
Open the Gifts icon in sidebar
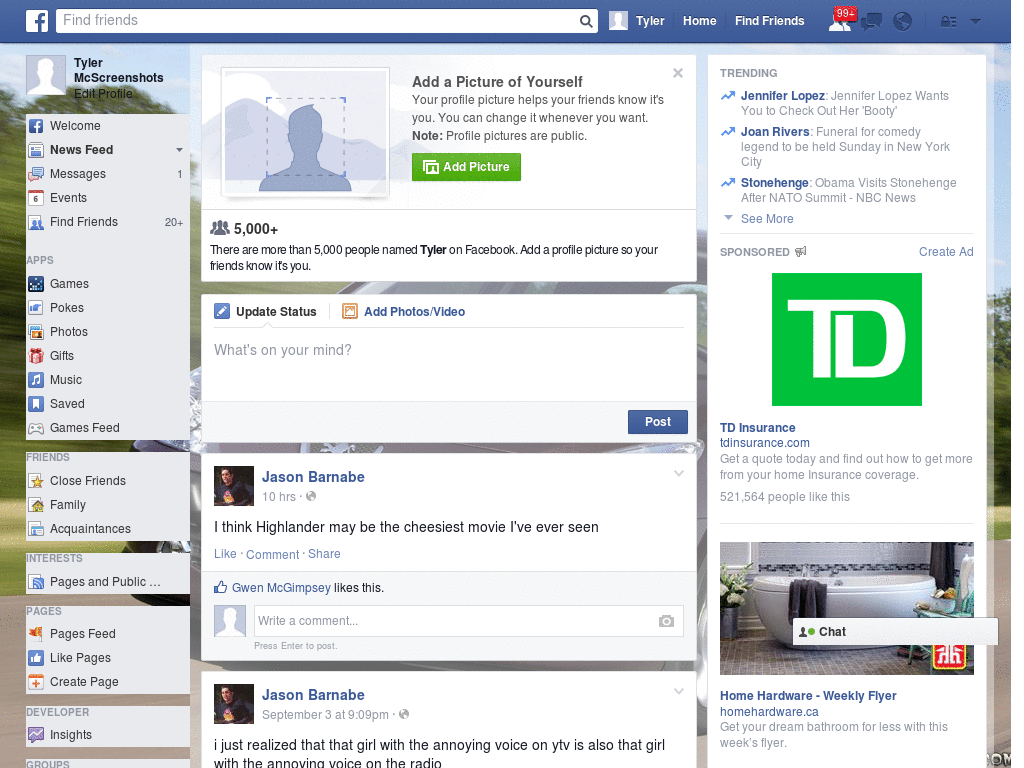[36, 356]
